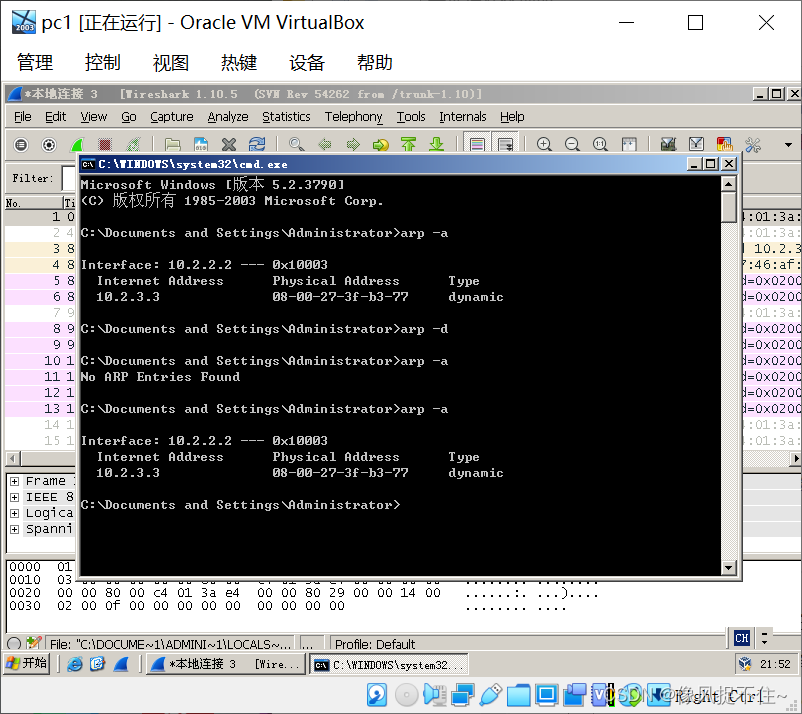The image size is (802, 714).
Task: Click the CH language indicator
Action: click(x=742, y=638)
